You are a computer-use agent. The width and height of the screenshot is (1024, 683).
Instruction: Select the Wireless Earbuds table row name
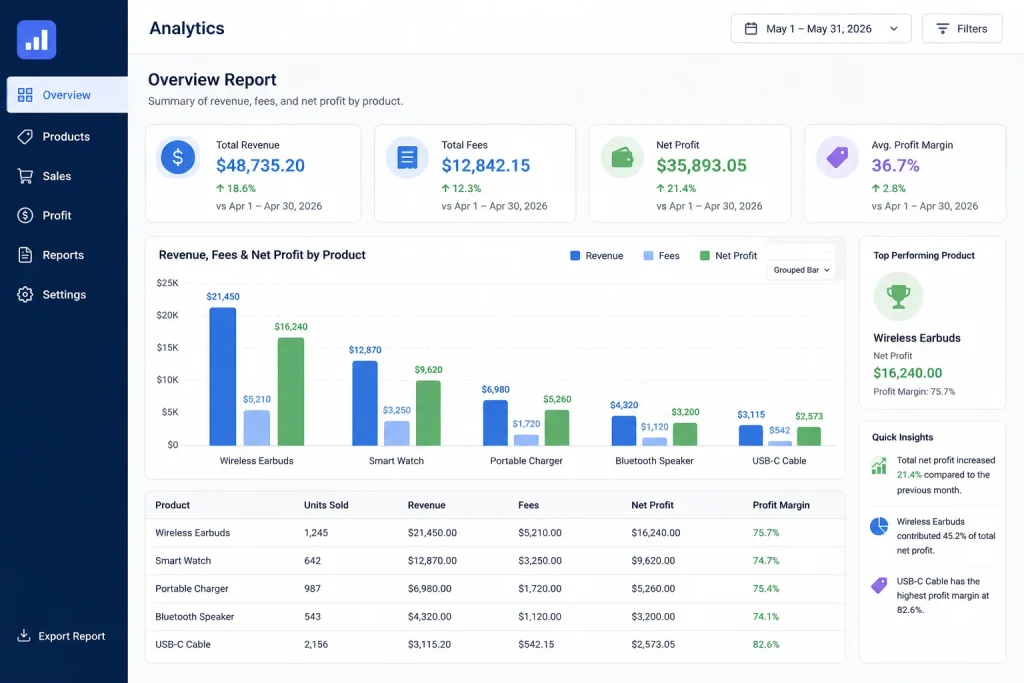coord(193,533)
